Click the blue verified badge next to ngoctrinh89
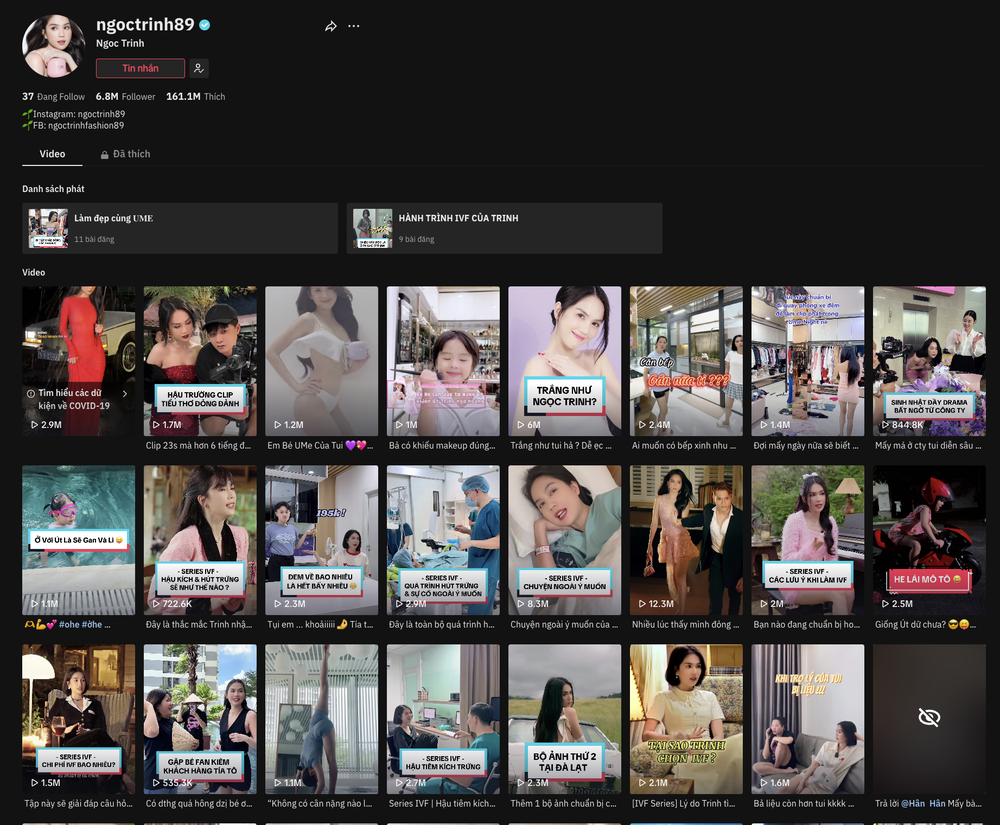Image resolution: width=1000 pixels, height=825 pixels. (205, 25)
